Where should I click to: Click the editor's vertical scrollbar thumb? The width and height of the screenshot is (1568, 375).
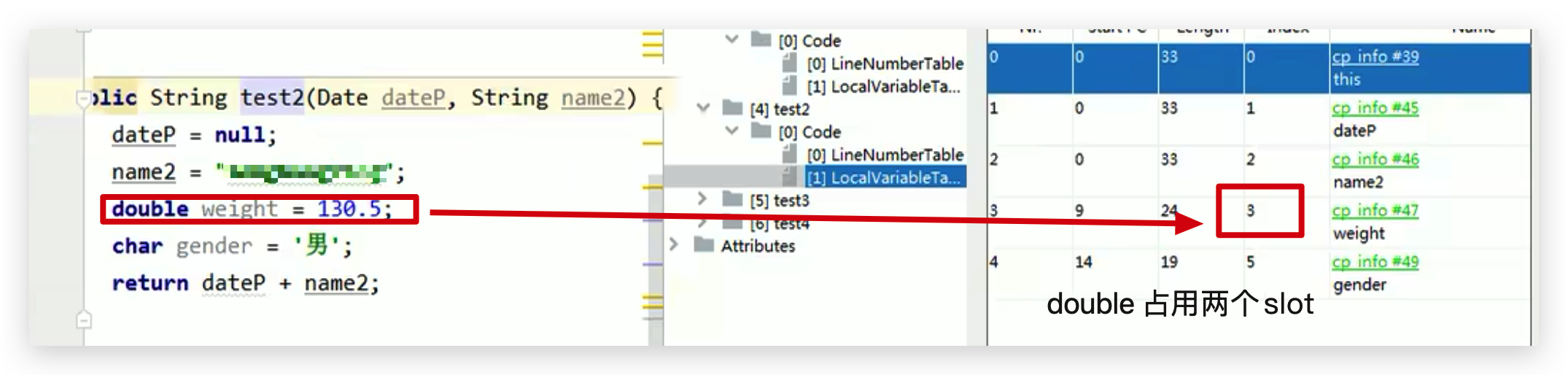[655, 263]
